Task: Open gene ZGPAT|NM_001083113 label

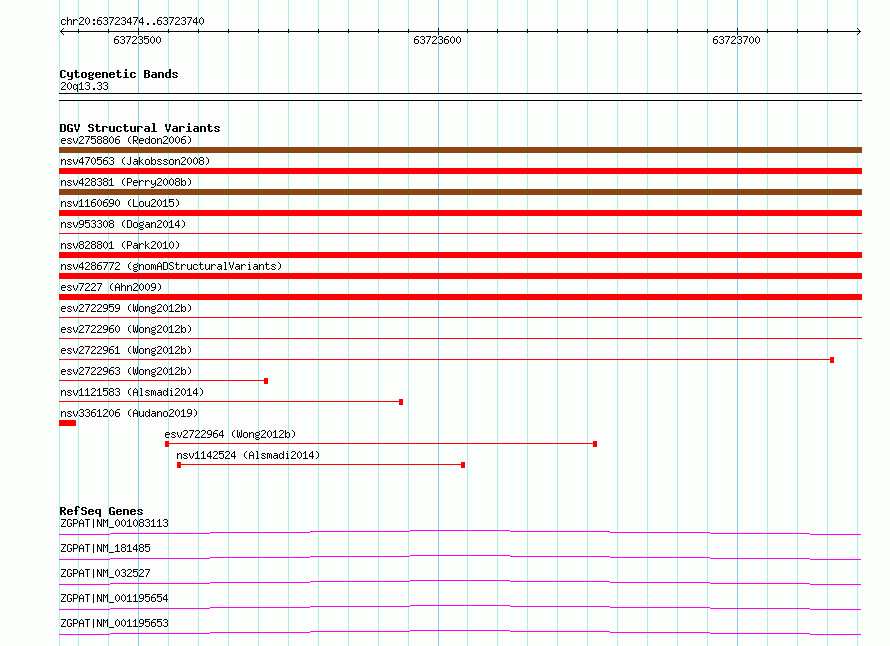Action: (x=114, y=523)
